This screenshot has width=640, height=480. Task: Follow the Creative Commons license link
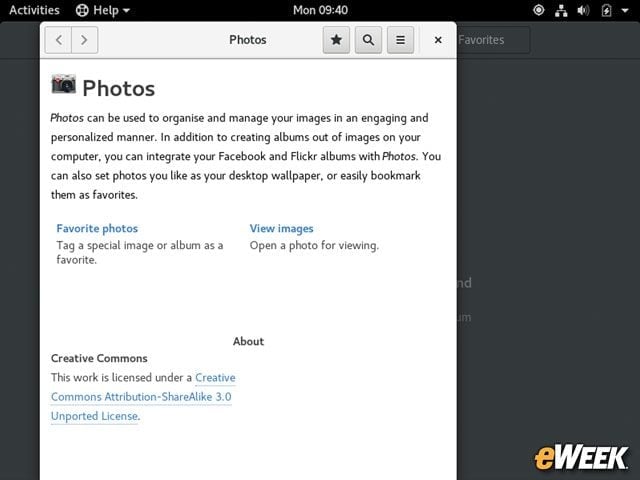pyautogui.click(x=141, y=397)
